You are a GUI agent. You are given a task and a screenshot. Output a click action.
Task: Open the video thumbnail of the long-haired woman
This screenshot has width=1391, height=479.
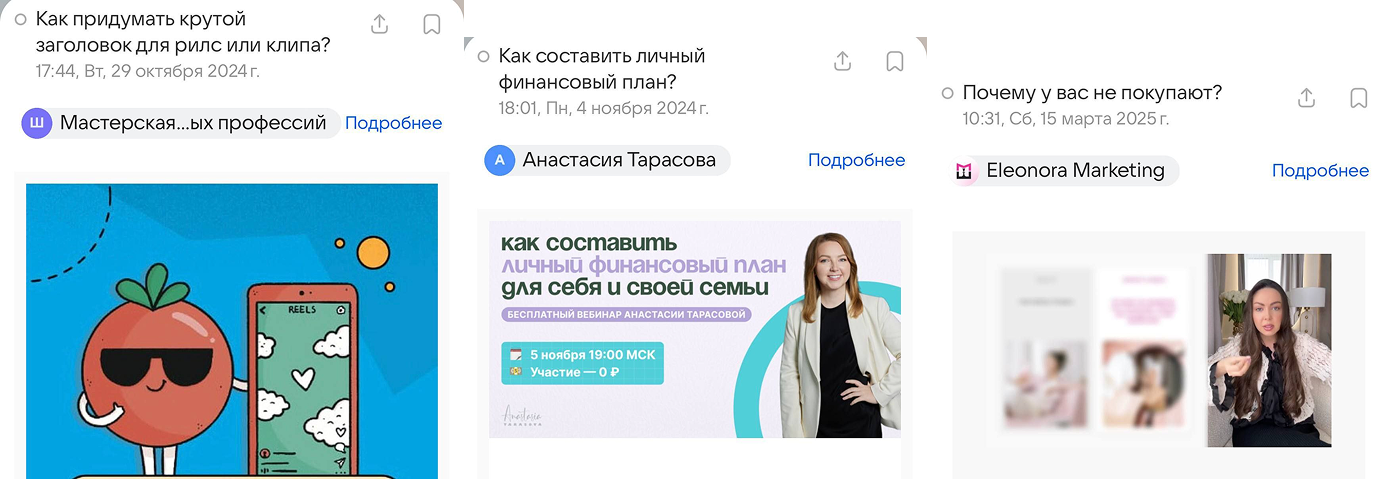click(1269, 350)
